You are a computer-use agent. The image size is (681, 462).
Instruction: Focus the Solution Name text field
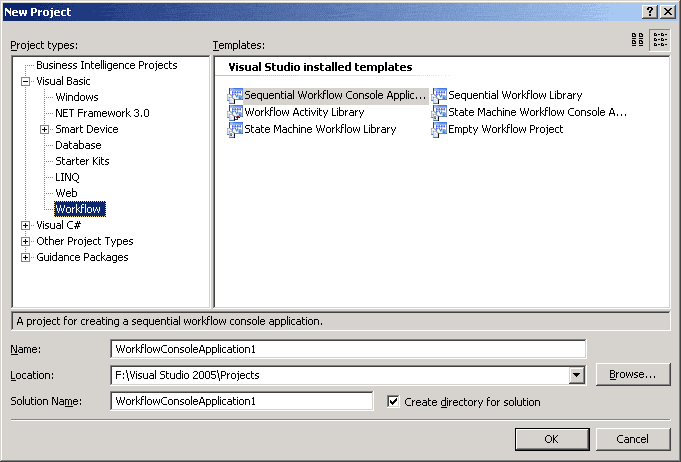pyautogui.click(x=242, y=402)
